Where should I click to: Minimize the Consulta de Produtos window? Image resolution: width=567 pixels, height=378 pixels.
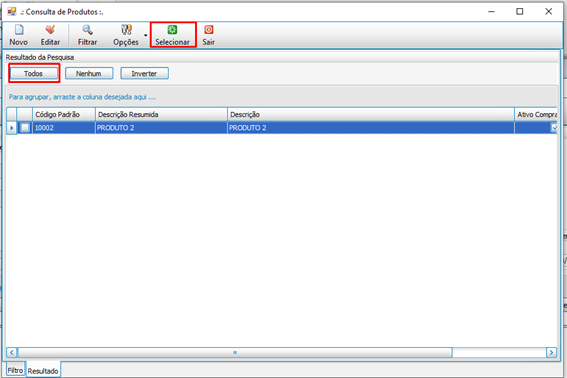coord(491,12)
